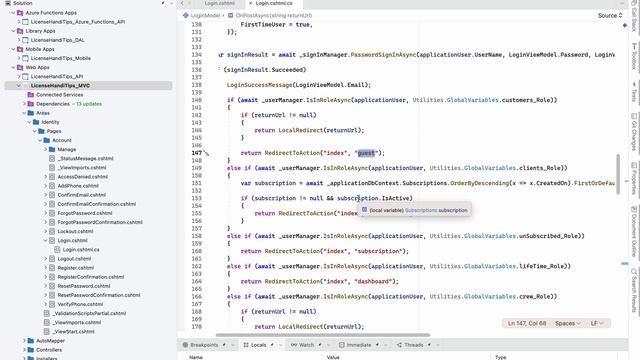Navigate back with the editor arrow
The height and width of the screenshot is (360, 640).
coord(182,3)
